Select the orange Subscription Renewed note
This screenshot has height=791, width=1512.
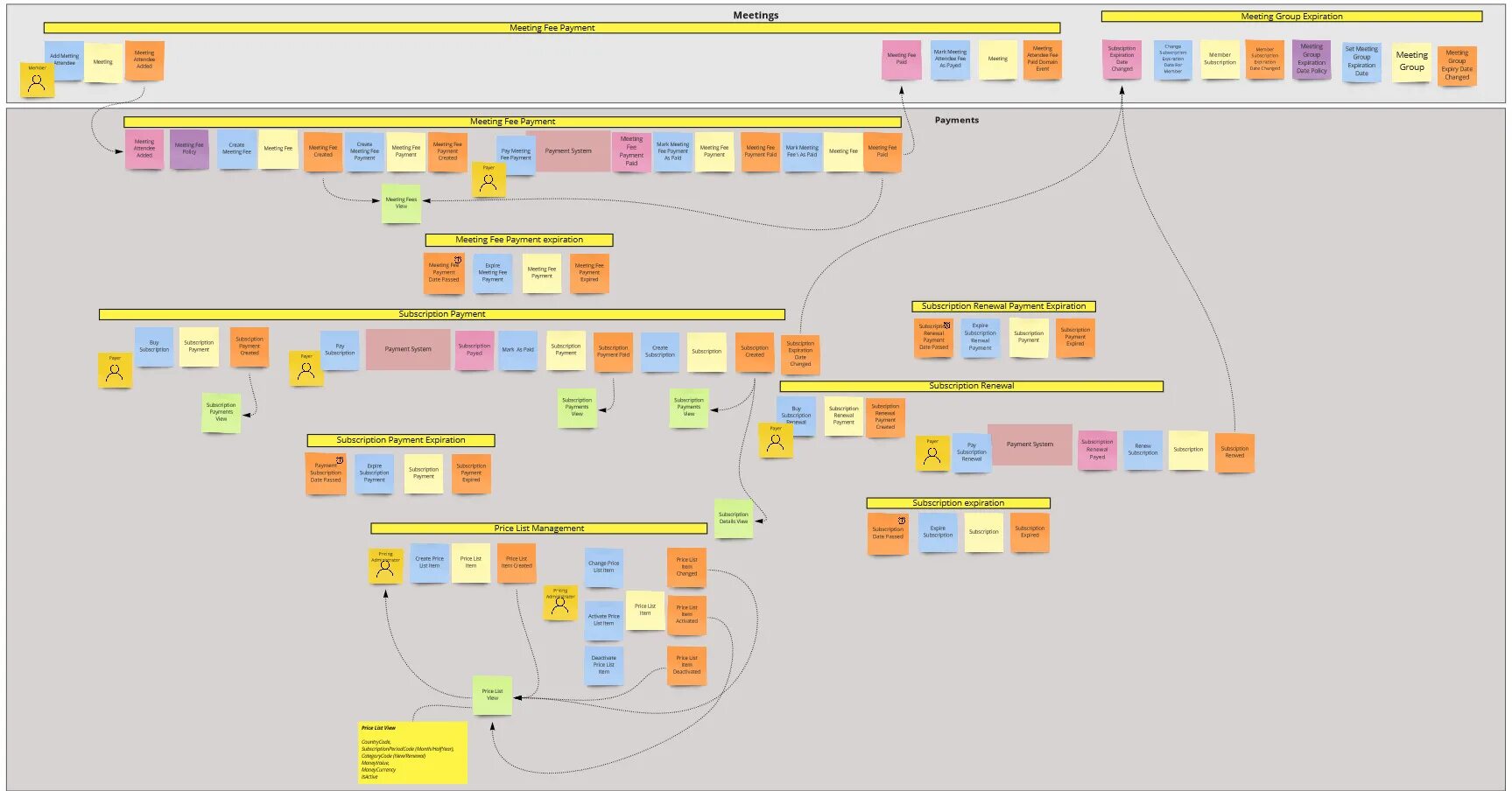[1234, 452]
